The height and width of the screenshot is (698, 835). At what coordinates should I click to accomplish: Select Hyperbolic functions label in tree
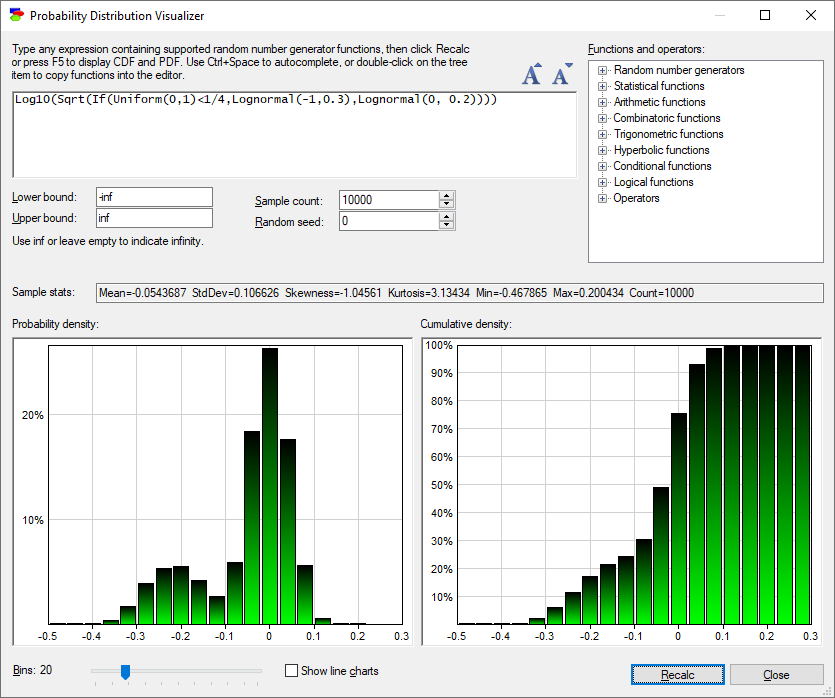661,150
